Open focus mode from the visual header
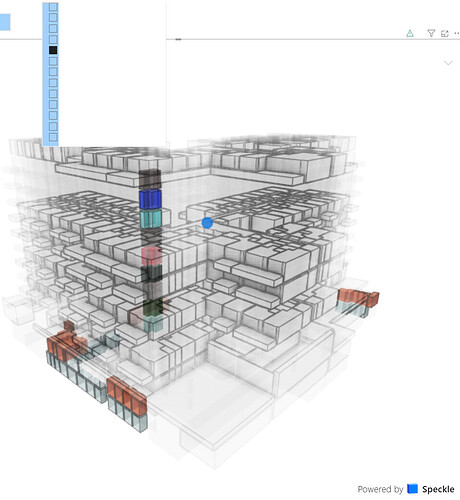This screenshot has width=460, height=500. pos(445,33)
